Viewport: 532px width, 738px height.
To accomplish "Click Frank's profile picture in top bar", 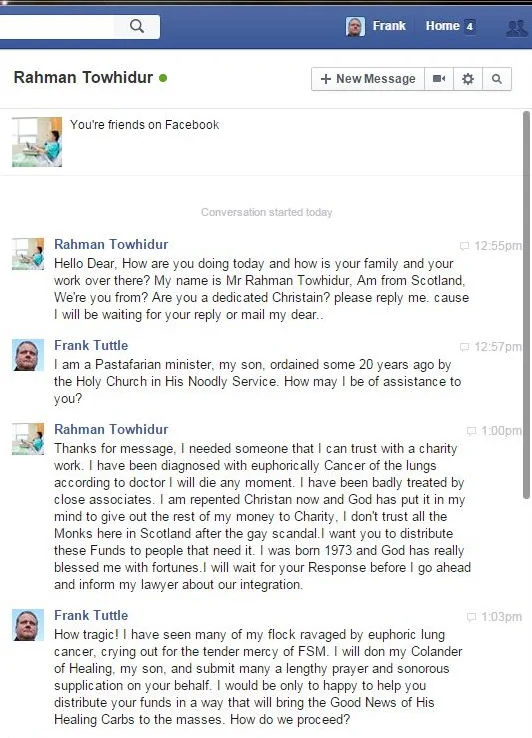I will tap(355, 26).
